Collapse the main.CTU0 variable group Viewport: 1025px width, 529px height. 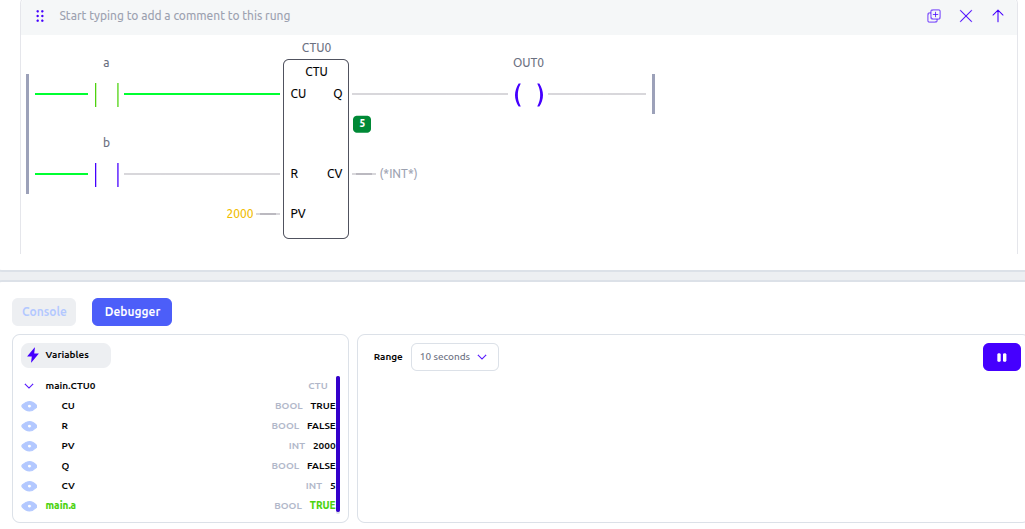coord(29,386)
